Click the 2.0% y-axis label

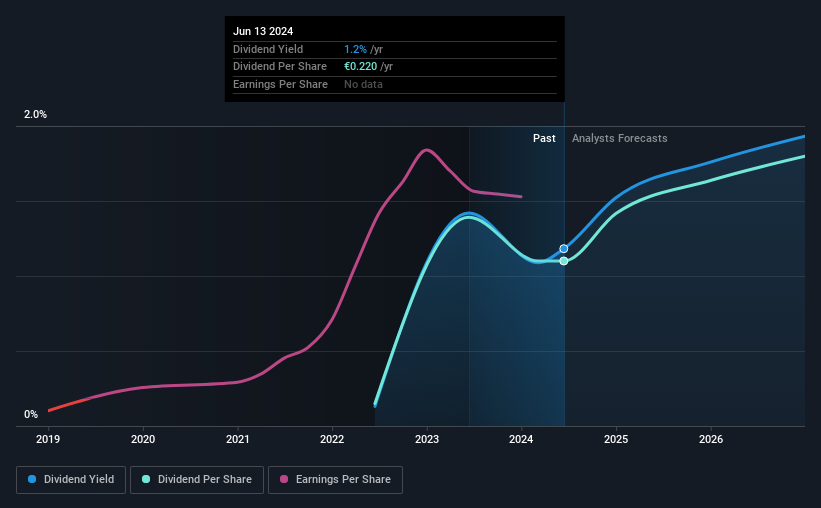35,115
